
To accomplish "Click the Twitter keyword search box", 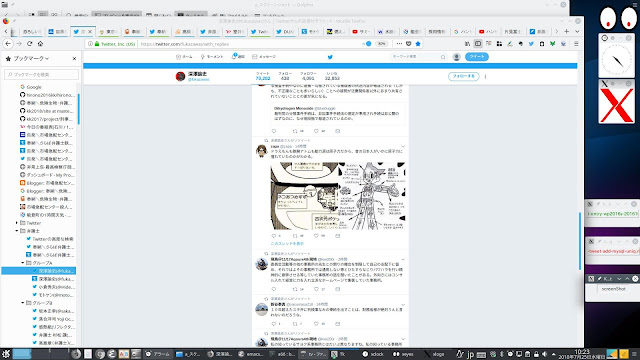I will click(x=418, y=57).
